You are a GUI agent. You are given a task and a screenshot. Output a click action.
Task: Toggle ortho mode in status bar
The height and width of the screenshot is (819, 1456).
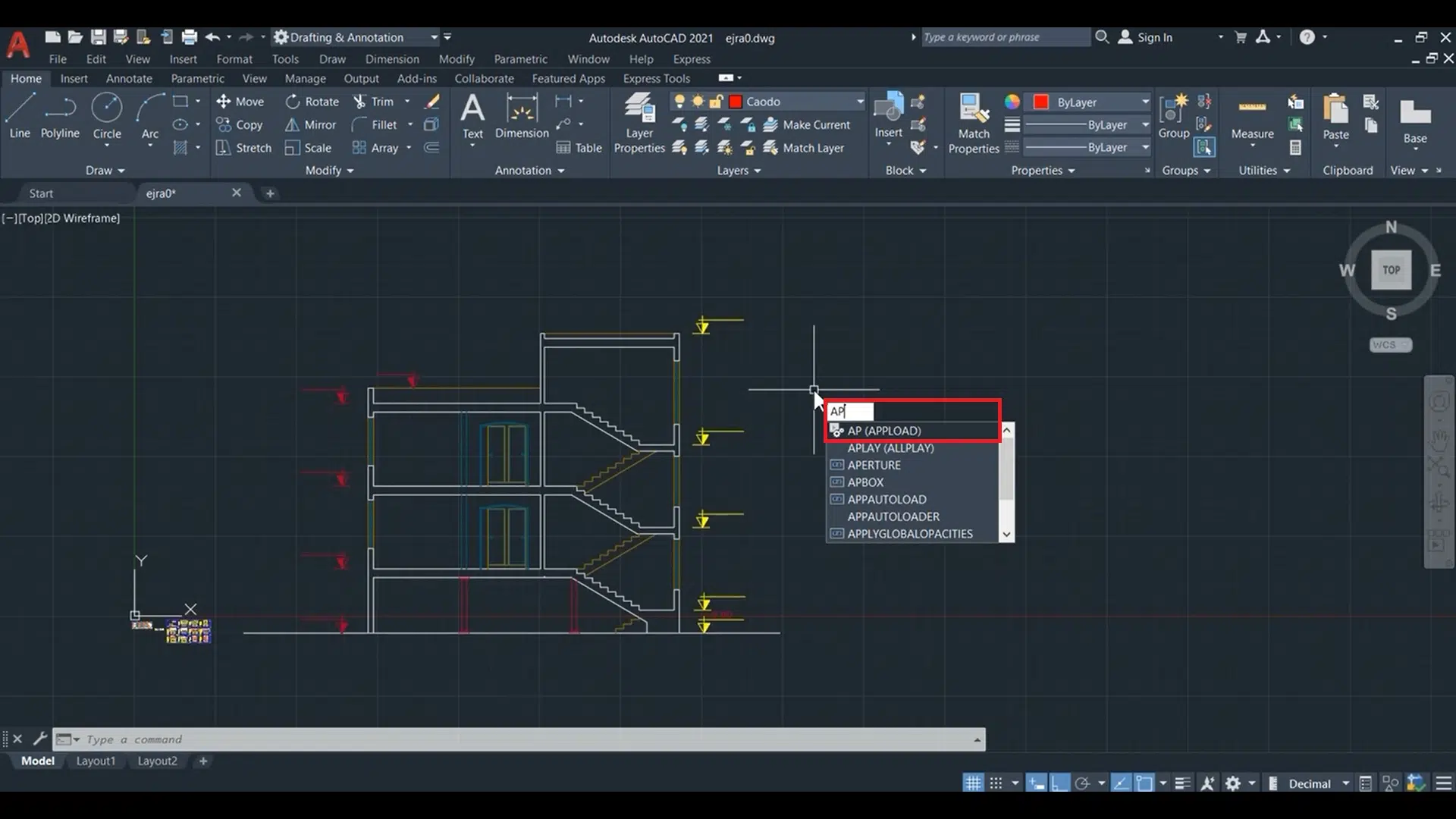point(1059,783)
